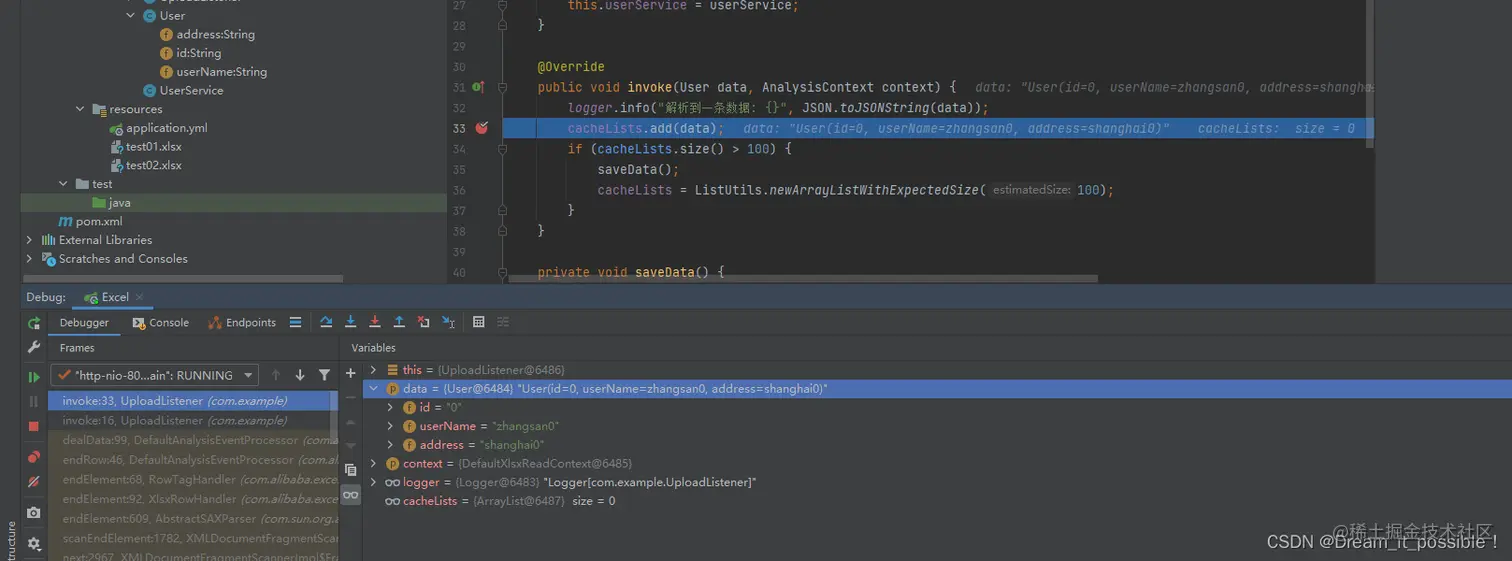This screenshot has height=561, width=1512.
Task: Expand Scratches and Consoles node
Action: pyautogui.click(x=29, y=259)
